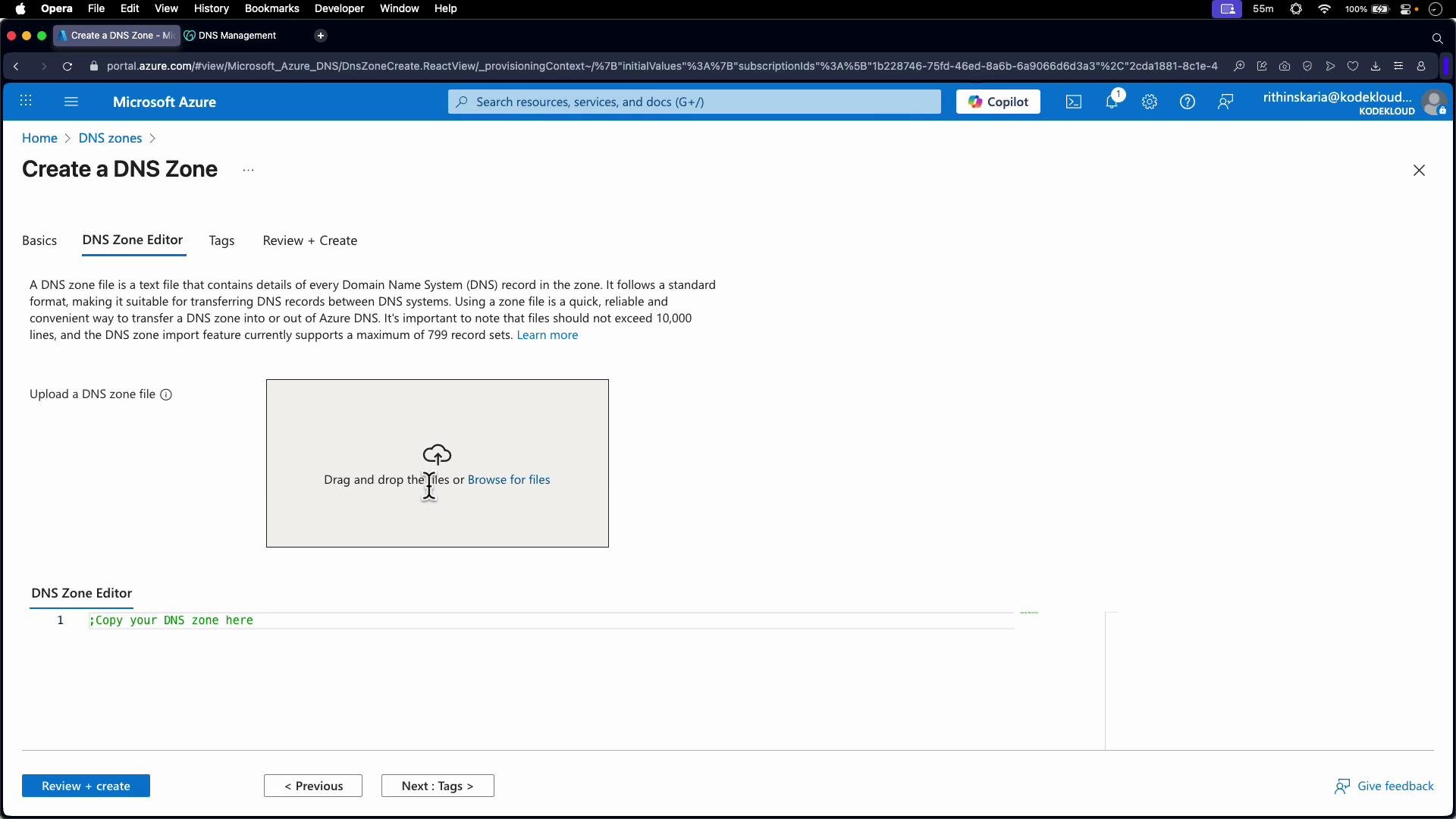
Task: Click the Browse for files link
Action: point(509,480)
